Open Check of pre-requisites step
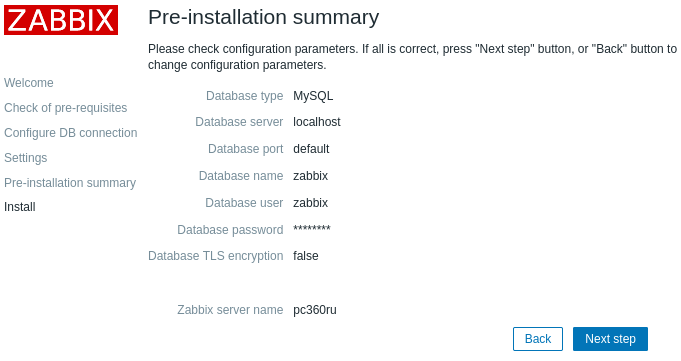The image size is (681, 361). click(x=66, y=108)
